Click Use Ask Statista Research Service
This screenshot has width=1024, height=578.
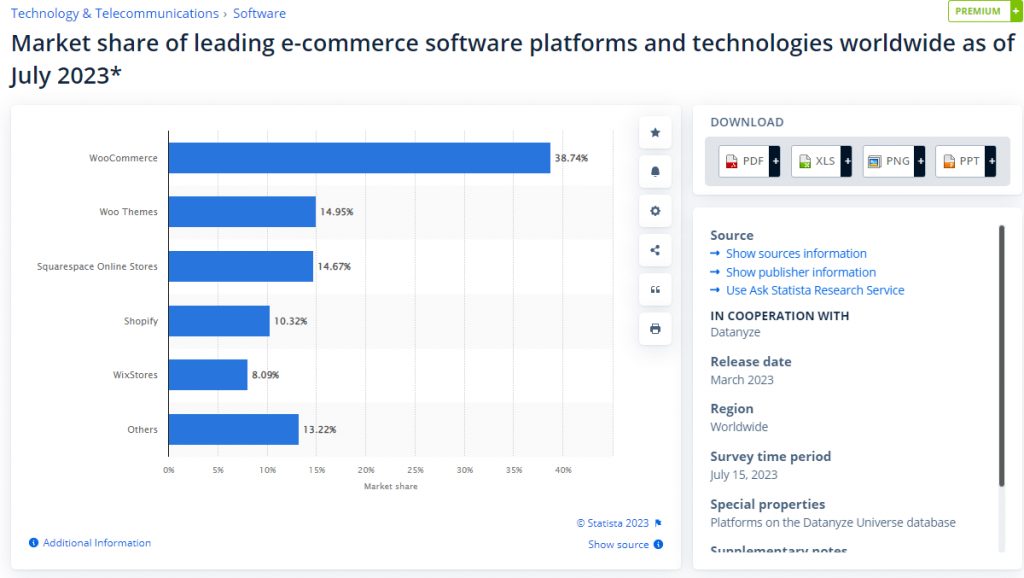coord(815,290)
